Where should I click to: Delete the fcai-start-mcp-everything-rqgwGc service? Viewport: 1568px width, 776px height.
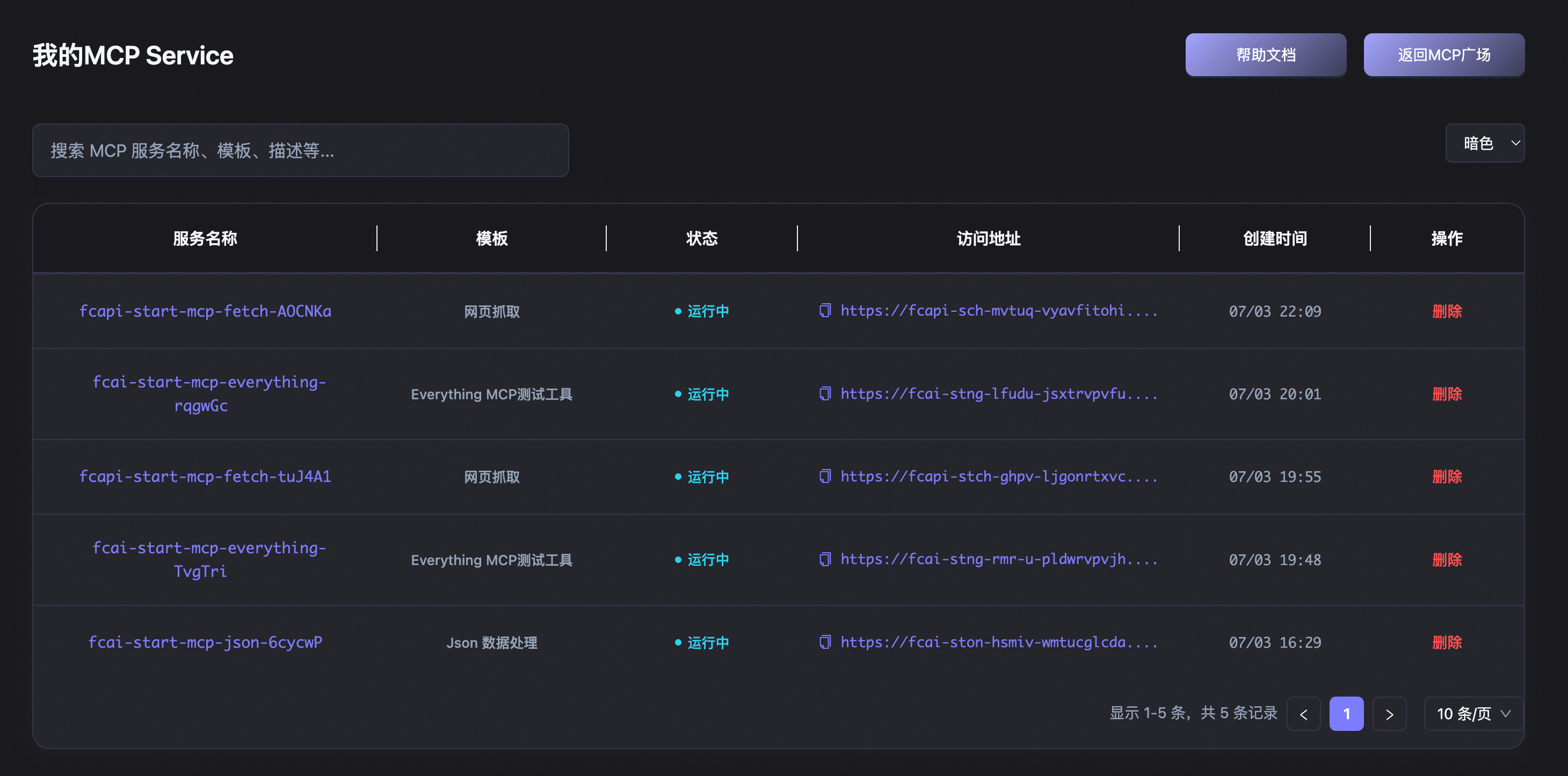pos(1446,394)
